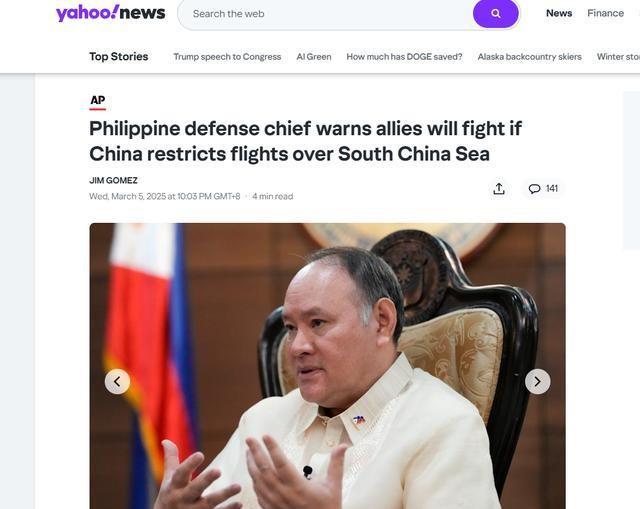Open the Al Green topic link
This screenshot has height=509, width=640.
[314, 57]
